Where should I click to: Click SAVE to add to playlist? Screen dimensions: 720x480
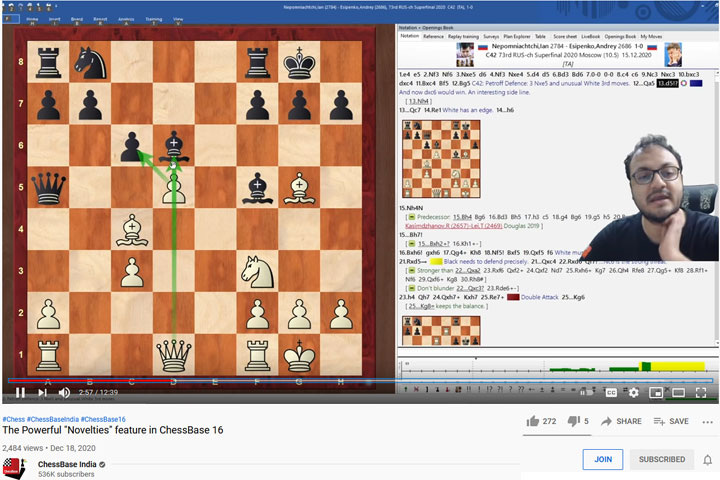click(x=671, y=421)
